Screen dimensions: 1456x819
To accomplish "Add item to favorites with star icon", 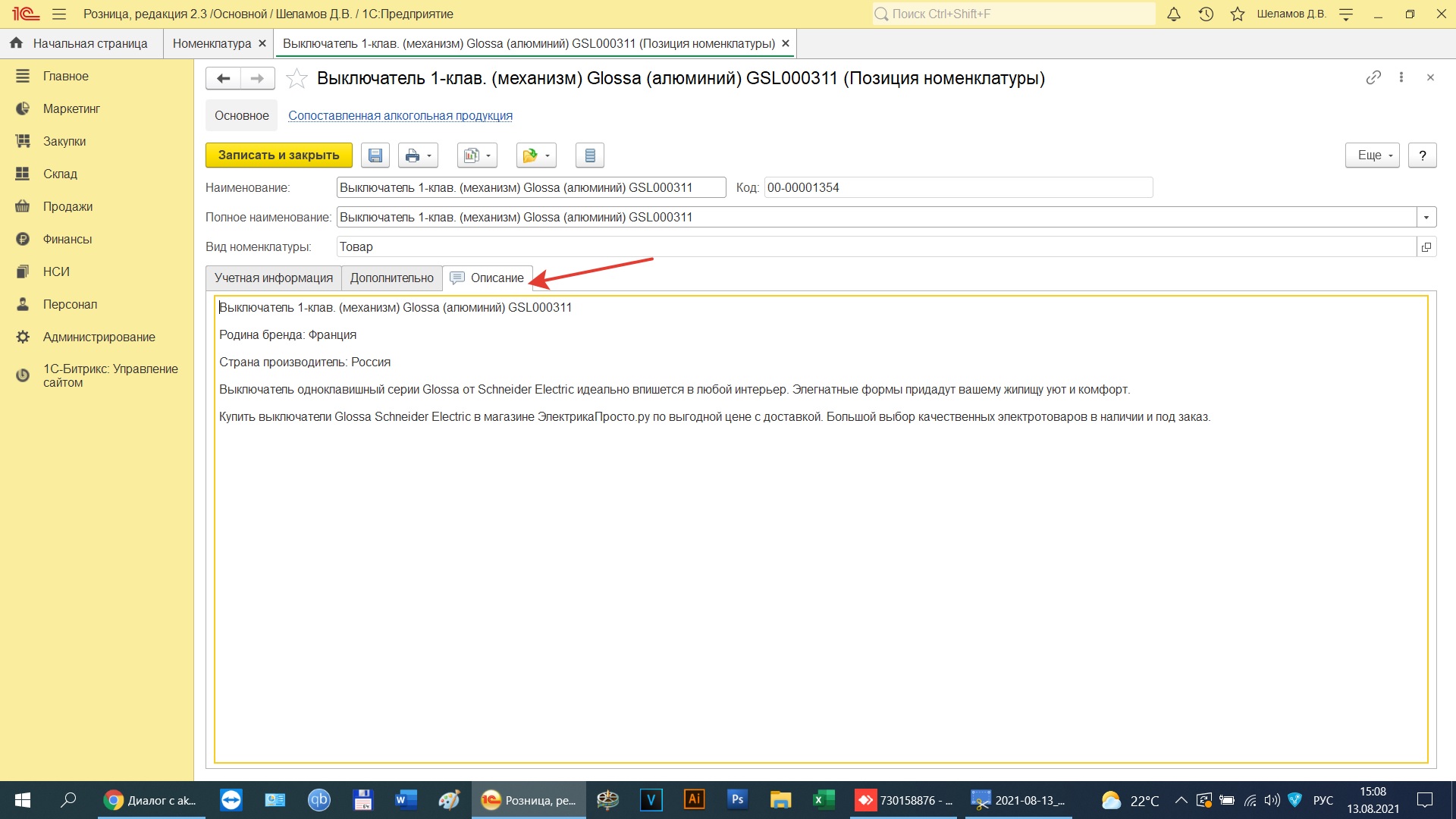I will tap(297, 78).
